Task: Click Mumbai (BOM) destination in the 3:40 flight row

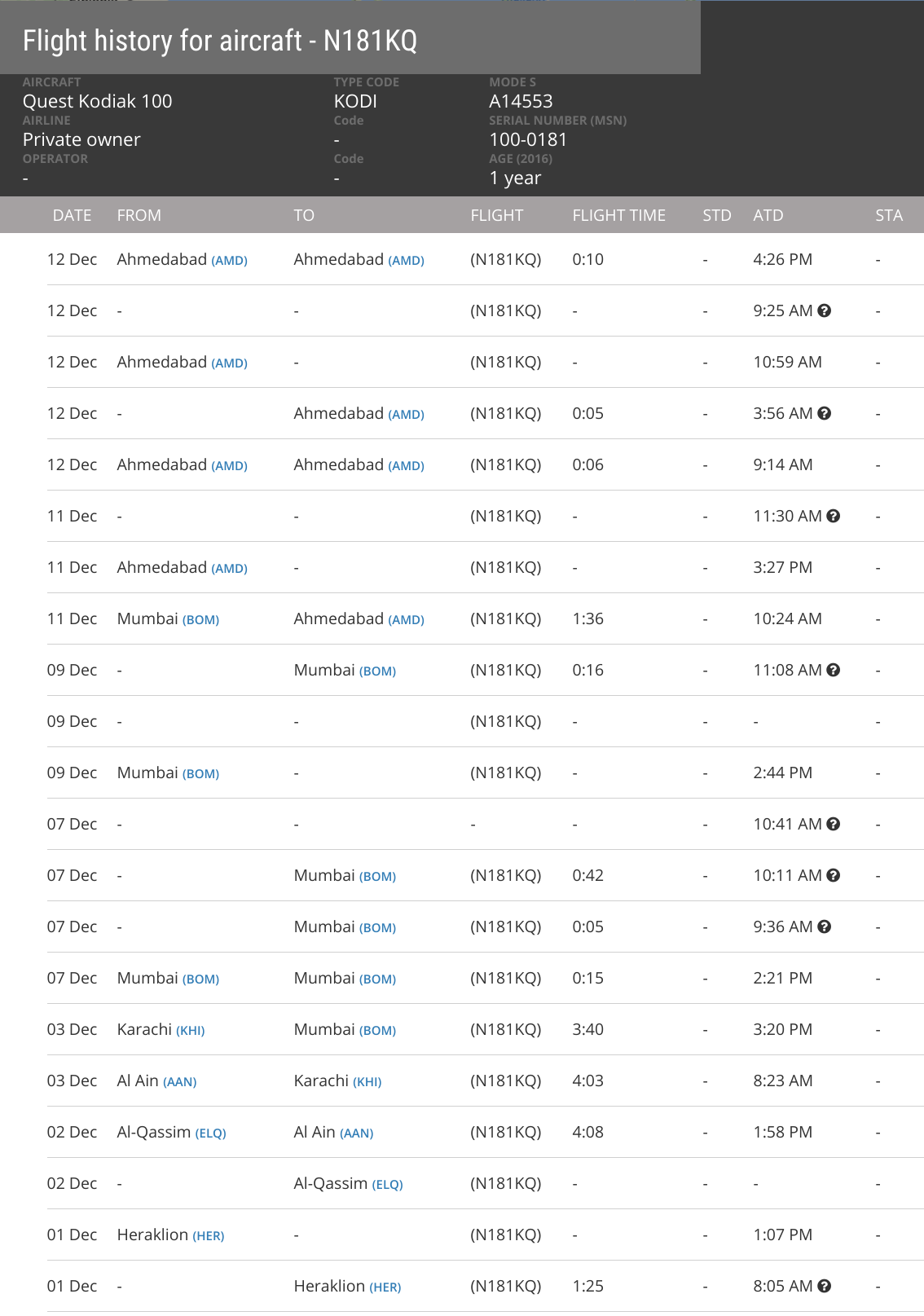Action: coord(345,1029)
